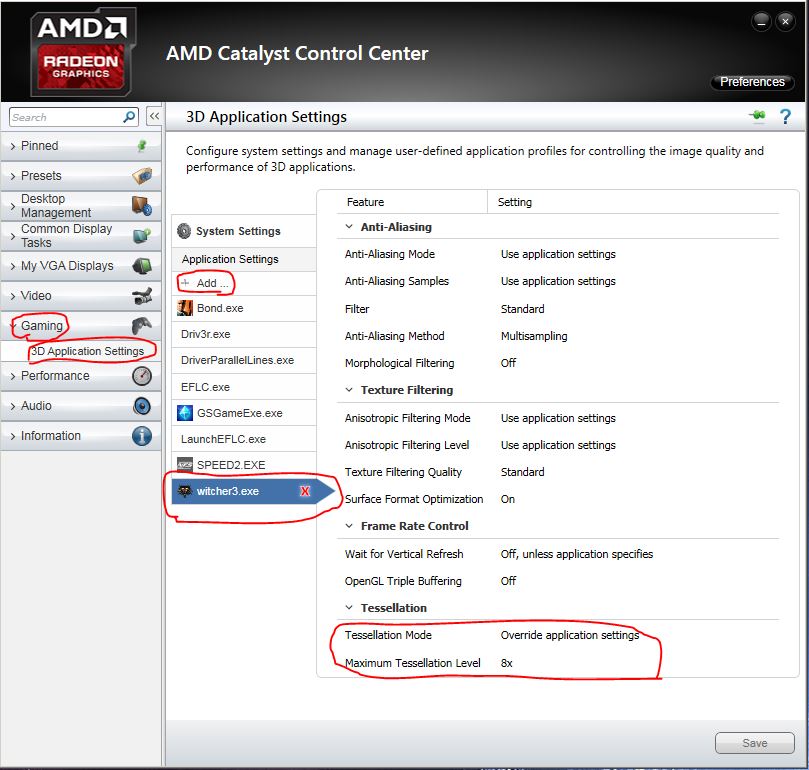This screenshot has height=770, width=809.
Task: Click the My VGA Displays monitor icon
Action: click(x=142, y=266)
